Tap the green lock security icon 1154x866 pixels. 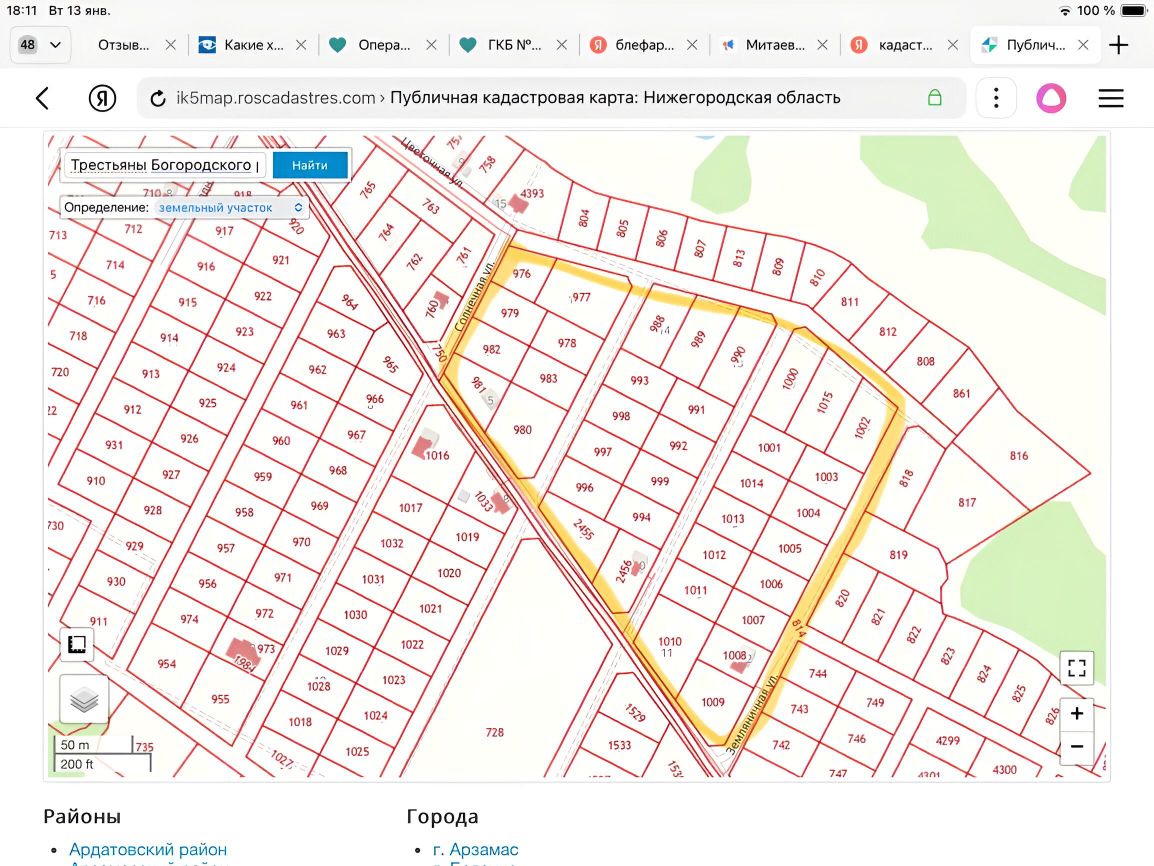[935, 98]
